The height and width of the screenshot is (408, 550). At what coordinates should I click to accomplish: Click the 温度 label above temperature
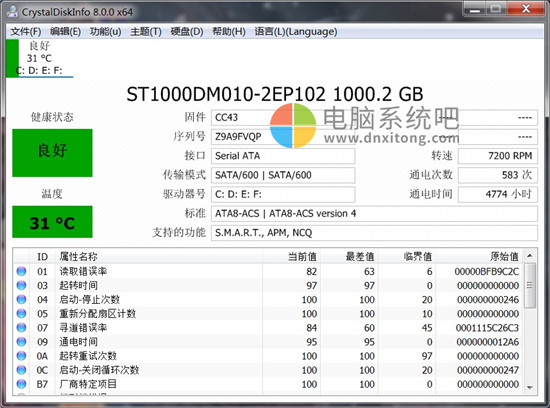pyautogui.click(x=52, y=193)
